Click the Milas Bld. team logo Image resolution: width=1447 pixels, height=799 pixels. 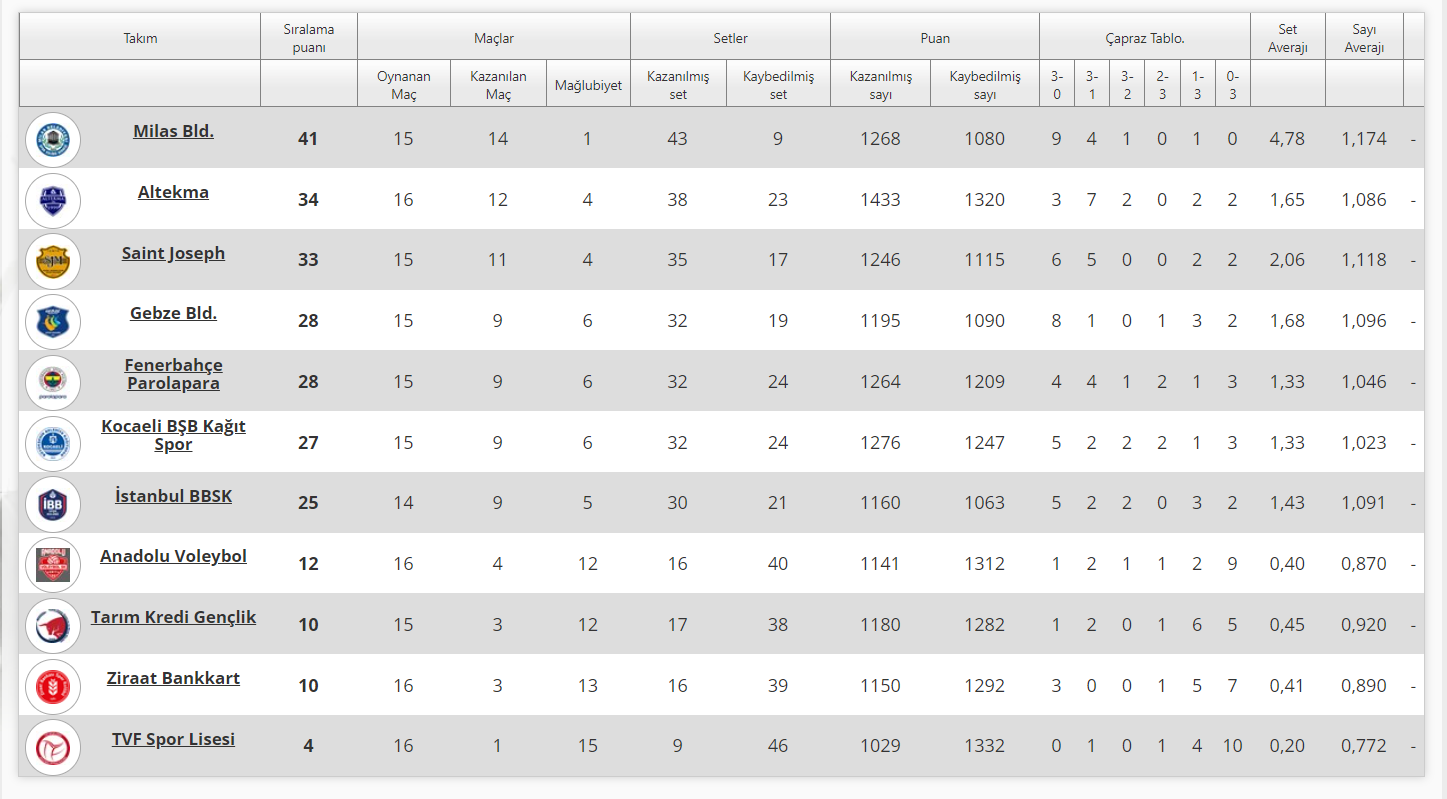click(x=52, y=139)
